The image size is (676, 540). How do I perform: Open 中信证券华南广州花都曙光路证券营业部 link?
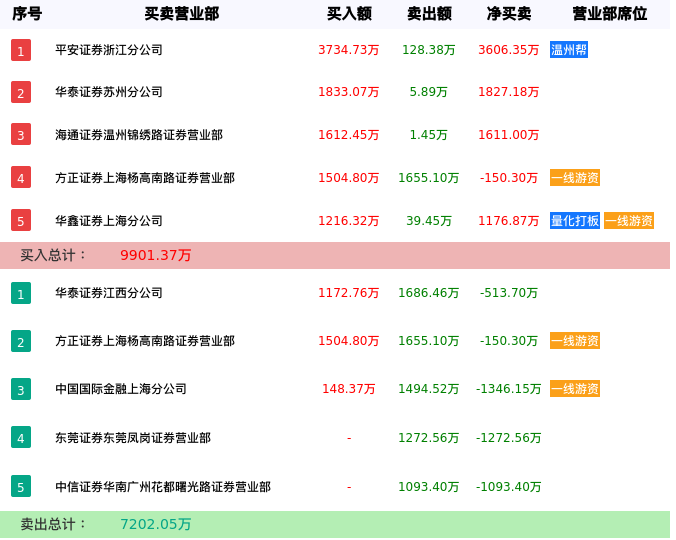click(x=163, y=487)
